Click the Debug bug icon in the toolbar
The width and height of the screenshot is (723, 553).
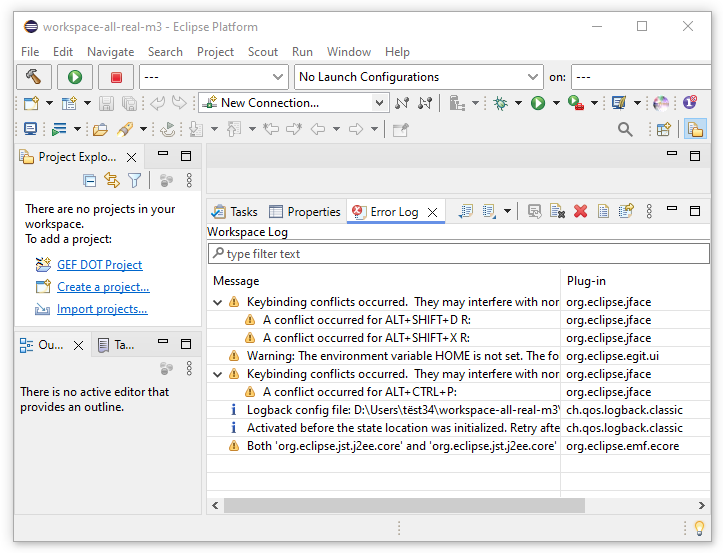pyautogui.click(x=501, y=103)
